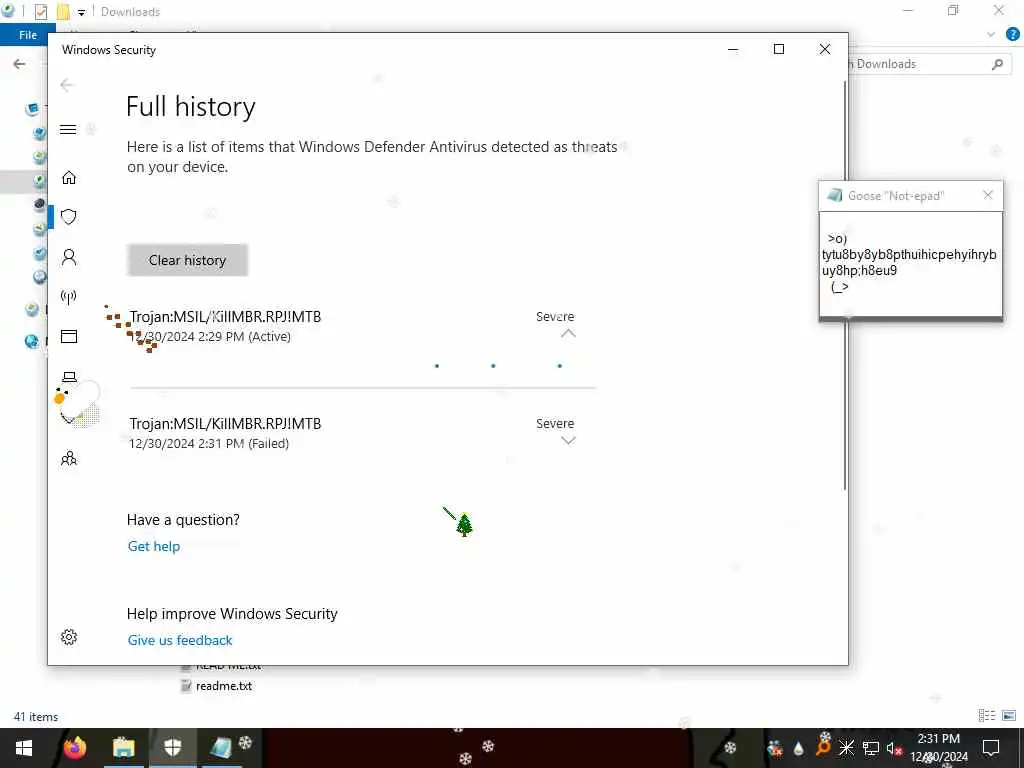1024x768 pixels.
Task: Open the Give us feedback link
Action: 180,640
